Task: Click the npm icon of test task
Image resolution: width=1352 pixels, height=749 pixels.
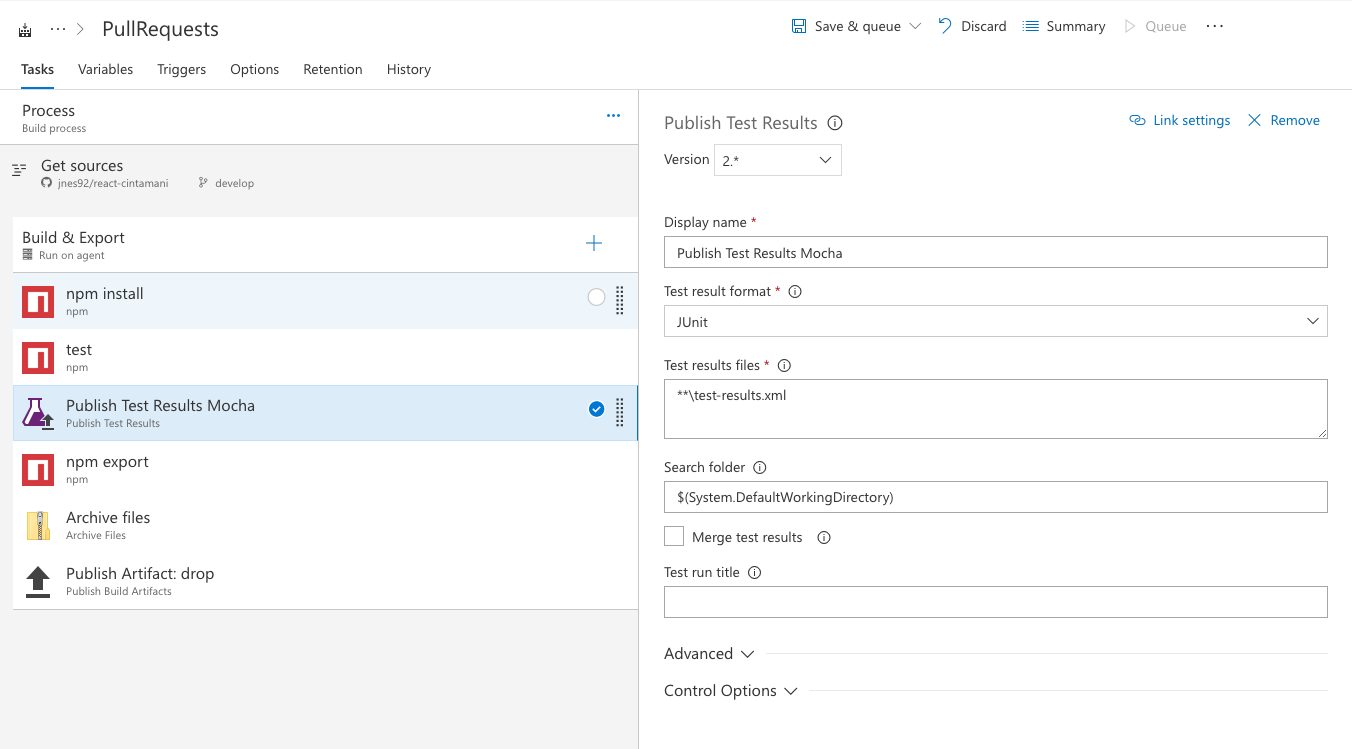Action: coord(37,357)
